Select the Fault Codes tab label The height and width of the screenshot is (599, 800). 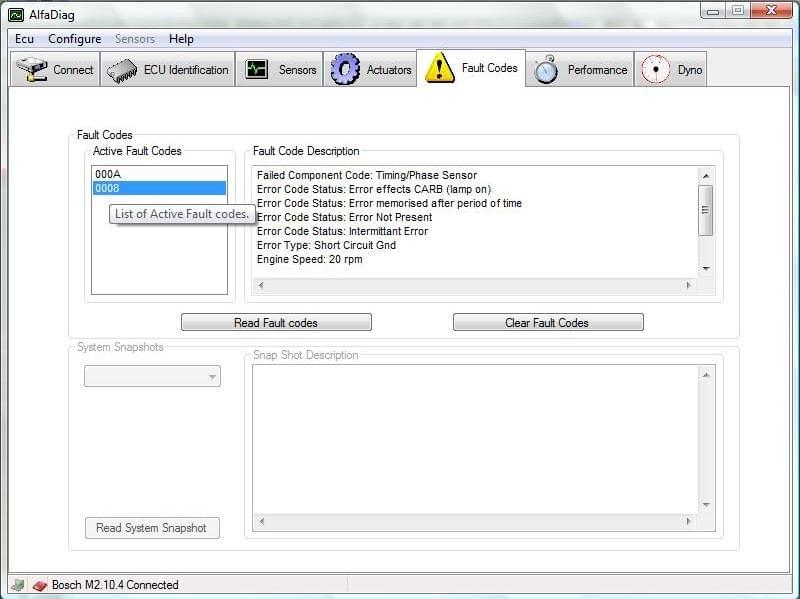[x=489, y=68]
